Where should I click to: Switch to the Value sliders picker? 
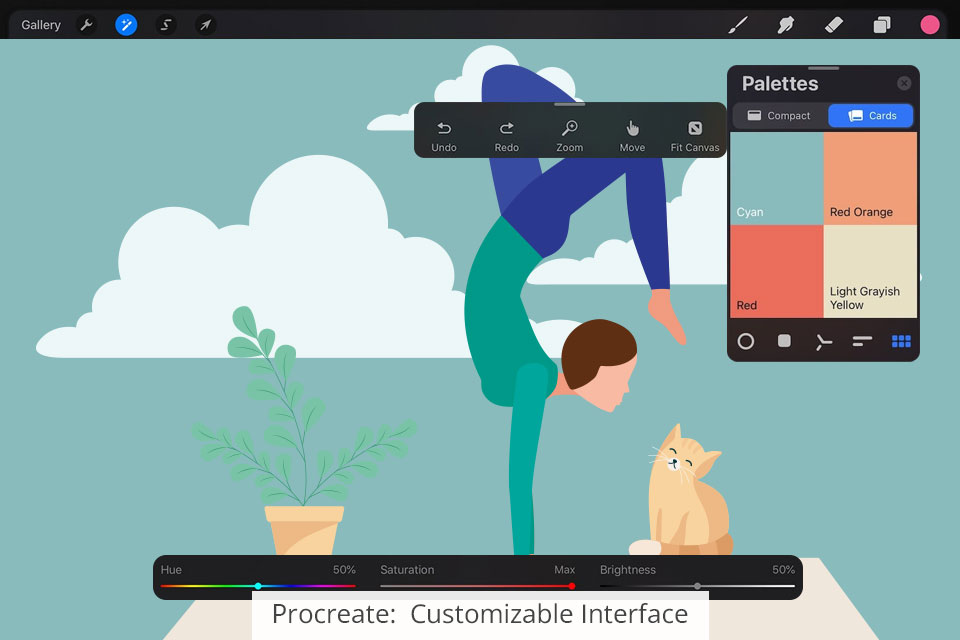[x=862, y=341]
